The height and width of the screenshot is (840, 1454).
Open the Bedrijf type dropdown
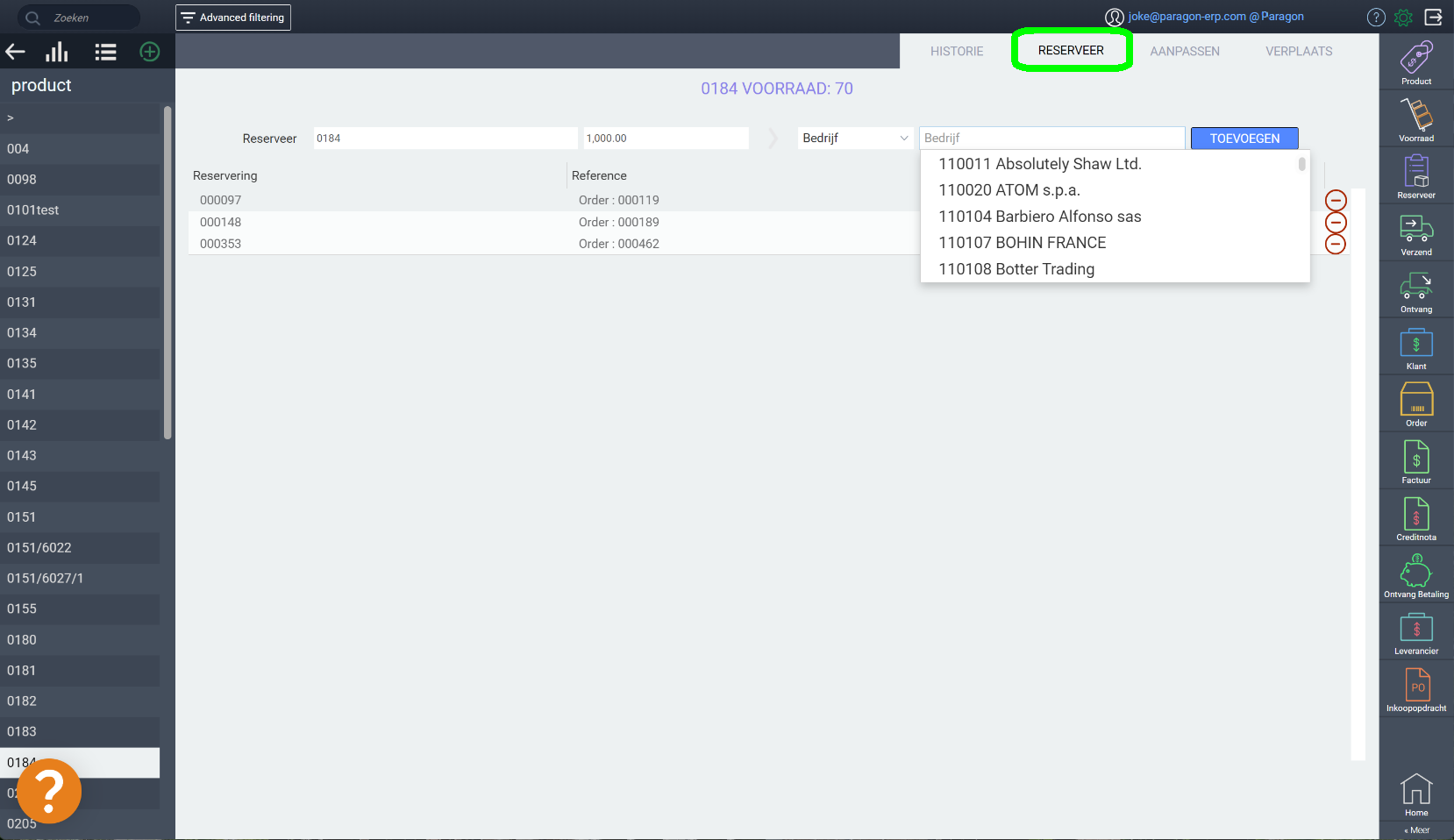(855, 138)
